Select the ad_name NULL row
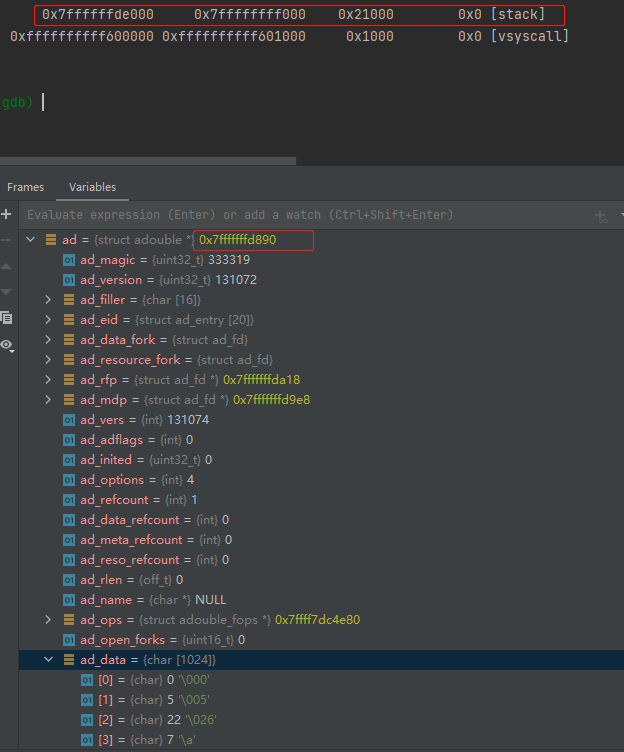 pyautogui.click(x=321, y=600)
